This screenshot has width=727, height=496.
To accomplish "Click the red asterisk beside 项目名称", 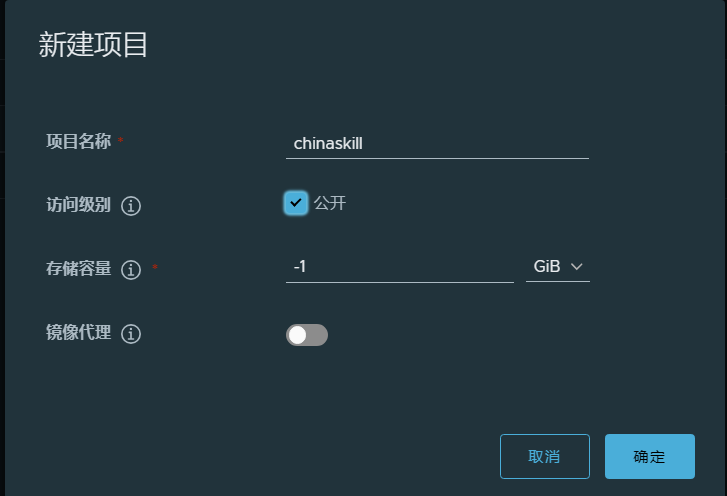I will (121, 141).
